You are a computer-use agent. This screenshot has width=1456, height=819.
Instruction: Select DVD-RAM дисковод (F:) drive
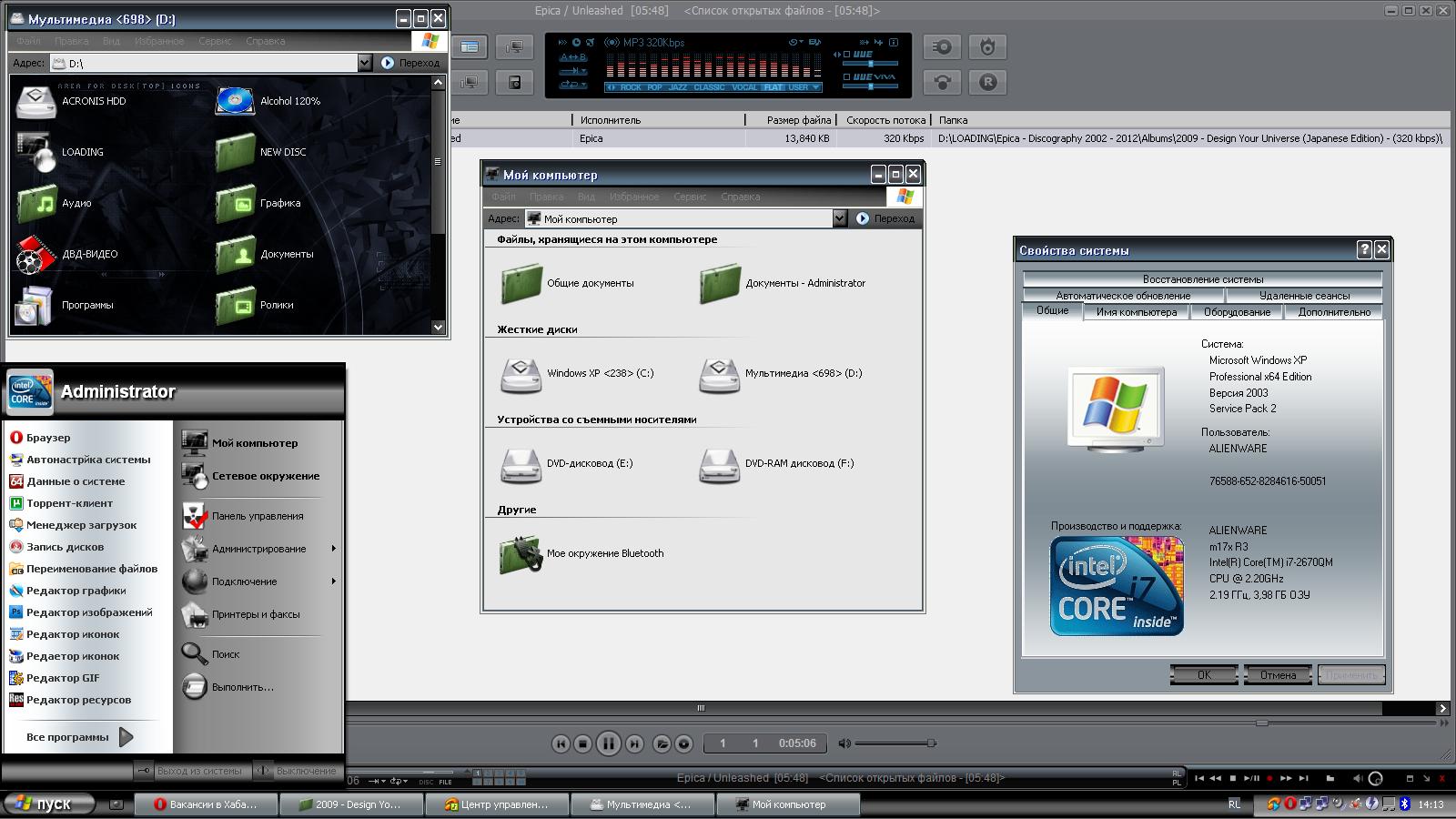(720, 464)
